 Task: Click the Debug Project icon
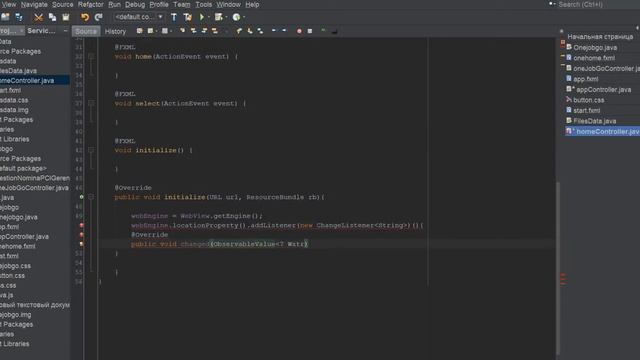(219, 17)
